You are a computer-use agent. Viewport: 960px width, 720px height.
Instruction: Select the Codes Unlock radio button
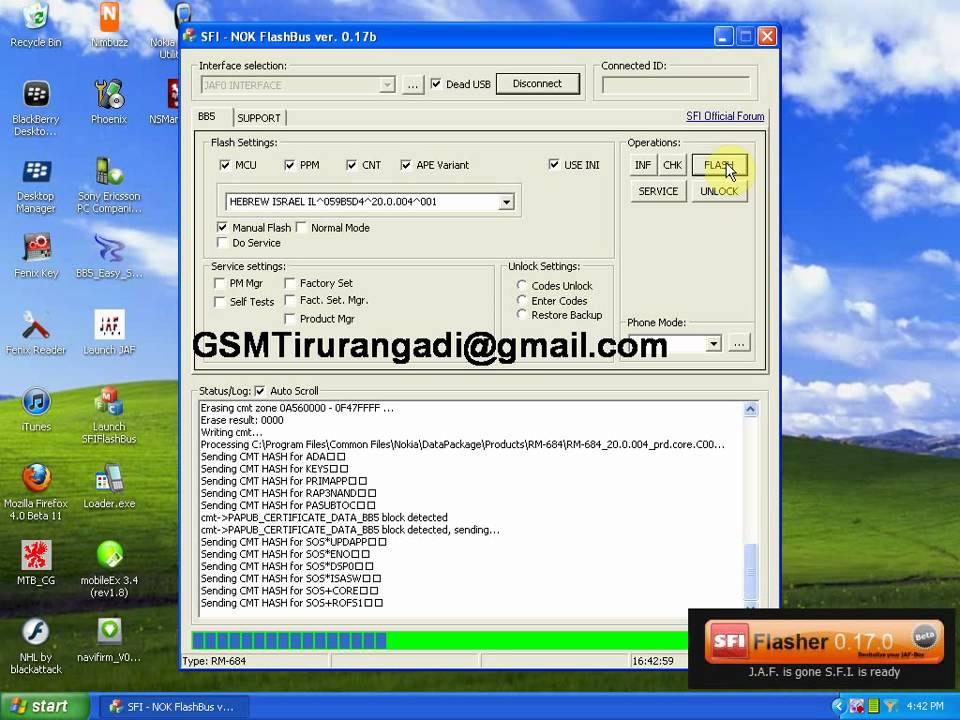(x=522, y=285)
